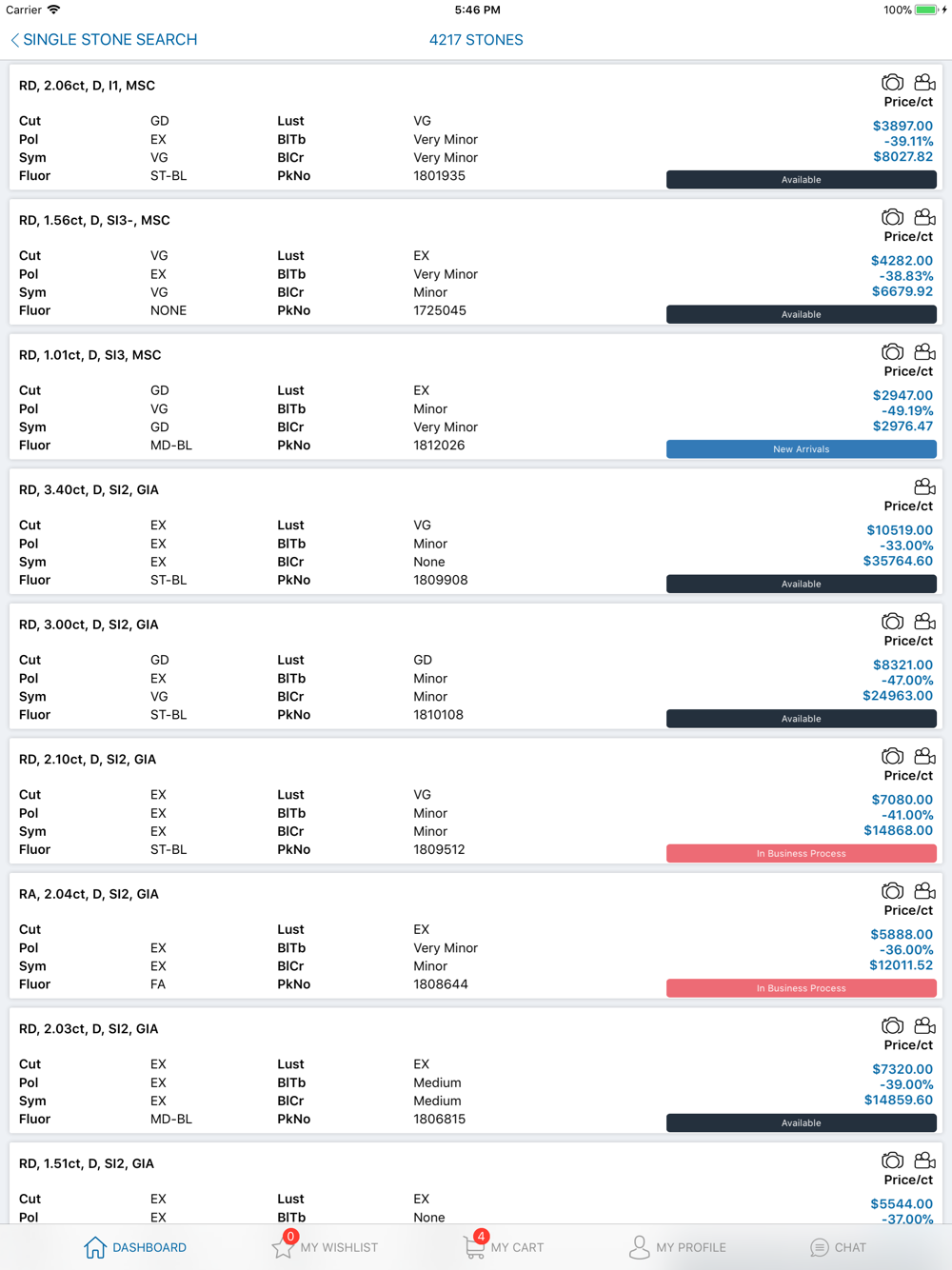952x1270 pixels.
Task: Play video of 1.01ct SI3 stone
Action: click(924, 352)
